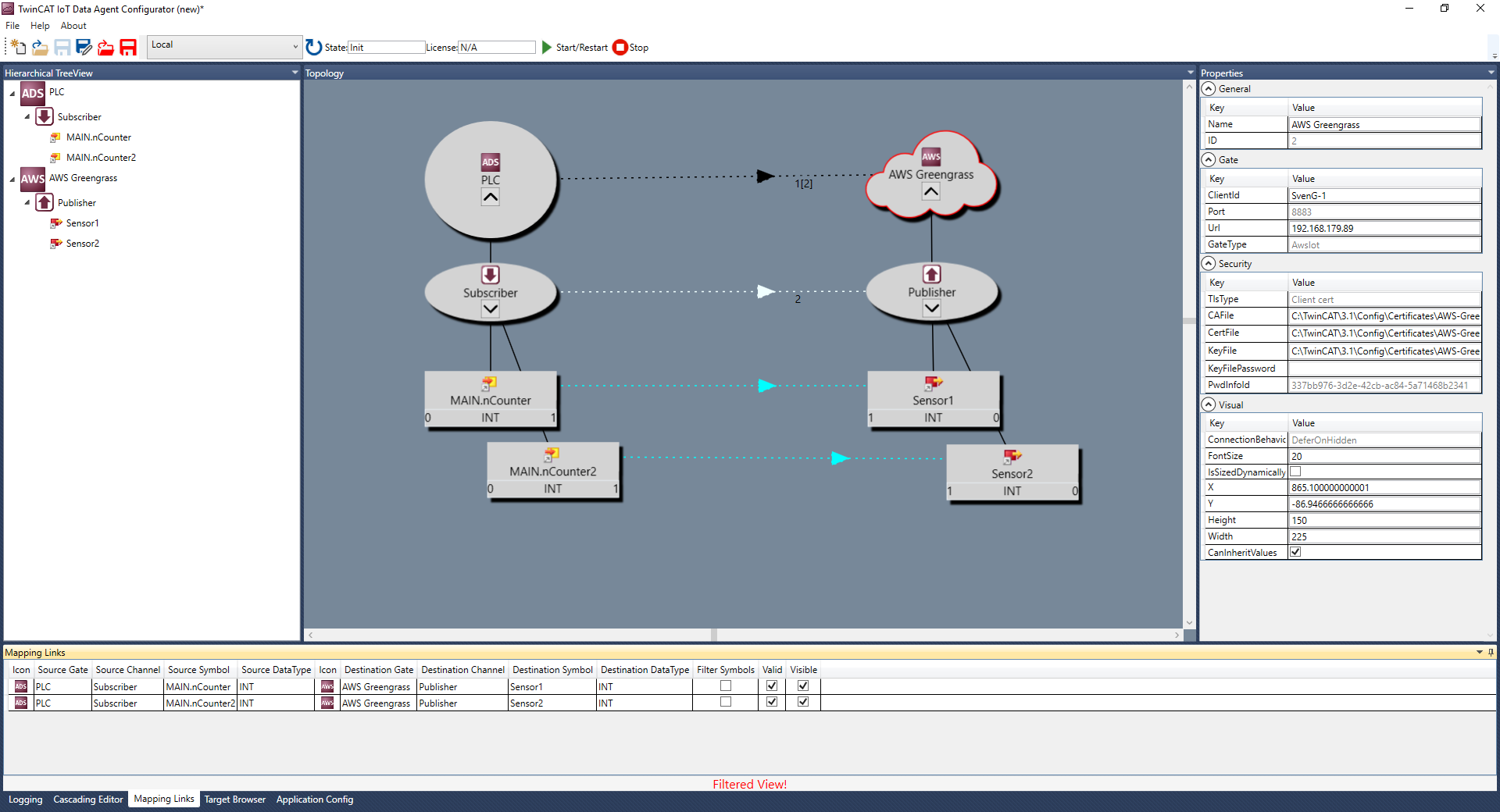Click the green Start/Restart play icon
1500x812 pixels.
coord(547,48)
